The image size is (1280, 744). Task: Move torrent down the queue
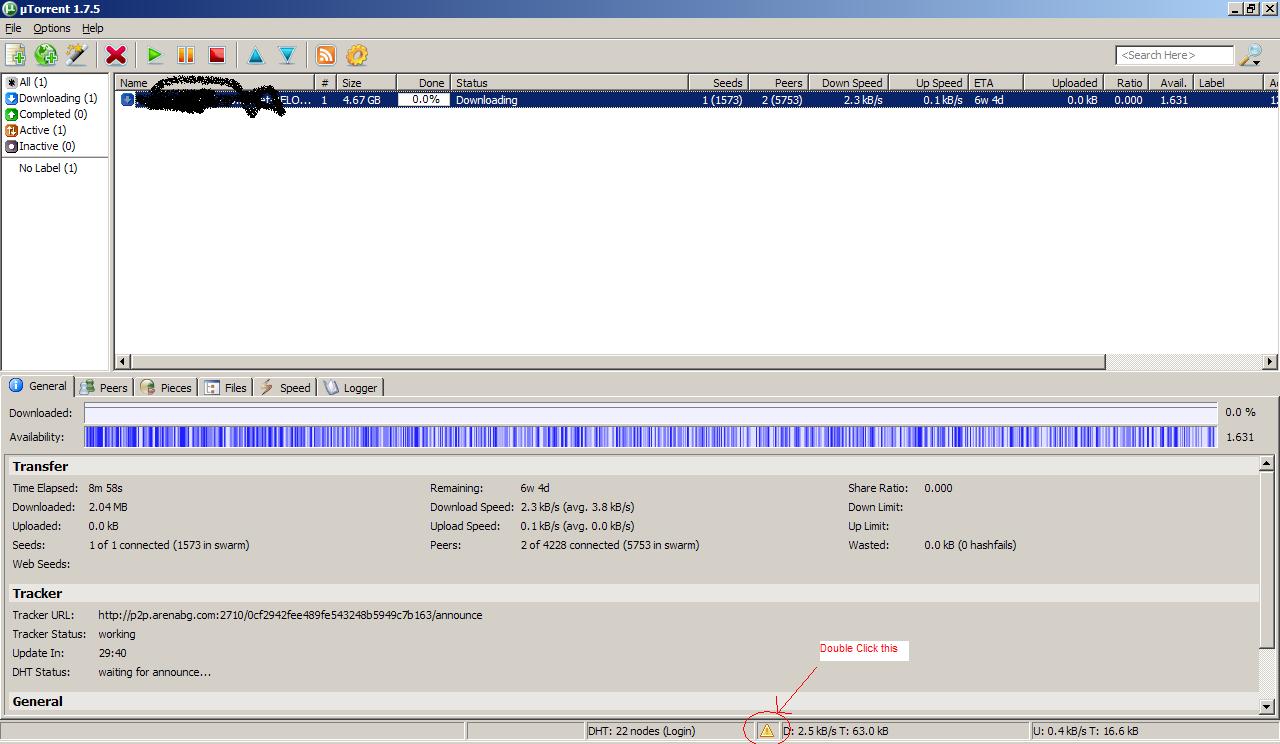pos(287,55)
